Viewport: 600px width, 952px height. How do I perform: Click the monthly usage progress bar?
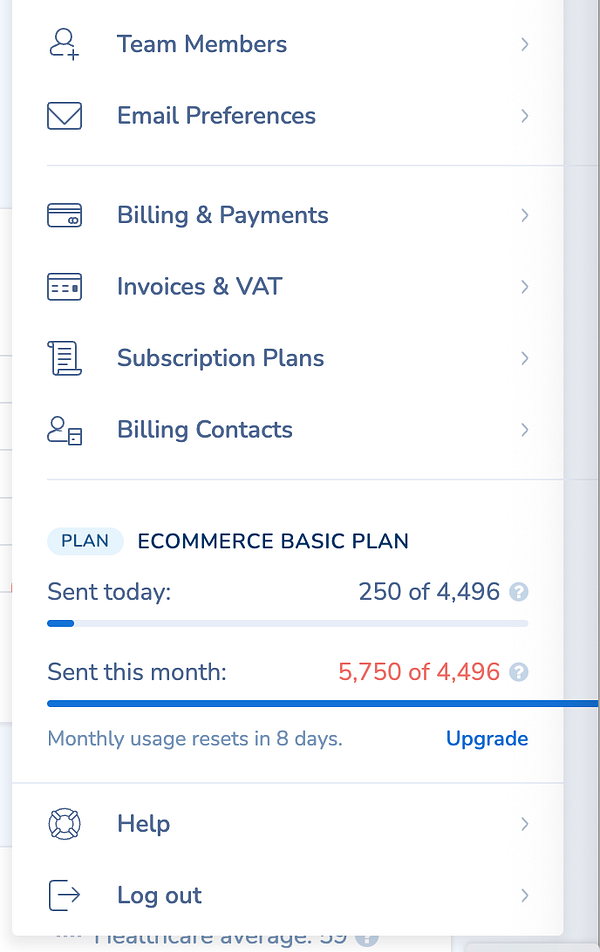pos(300,703)
